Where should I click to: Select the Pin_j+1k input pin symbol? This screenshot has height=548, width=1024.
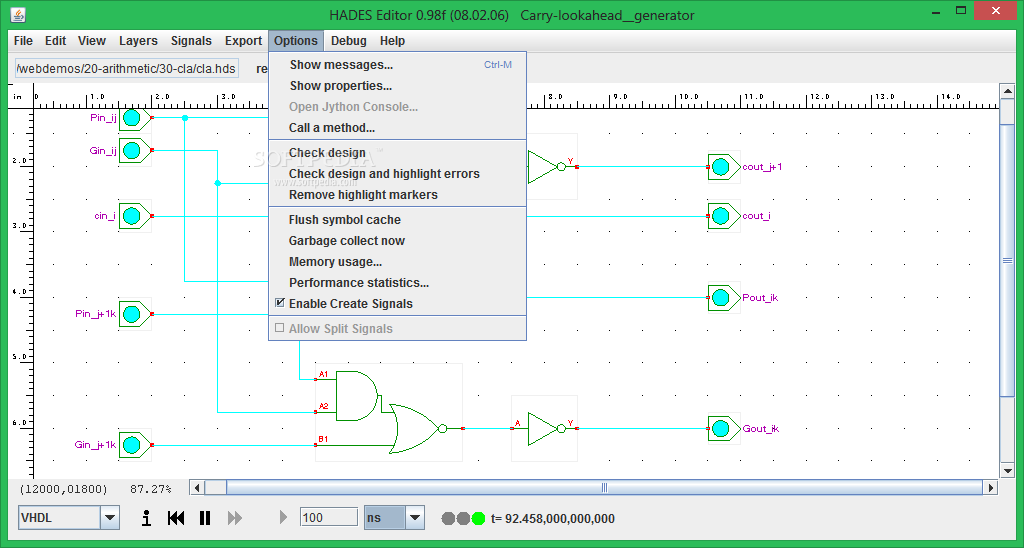[x=135, y=314]
